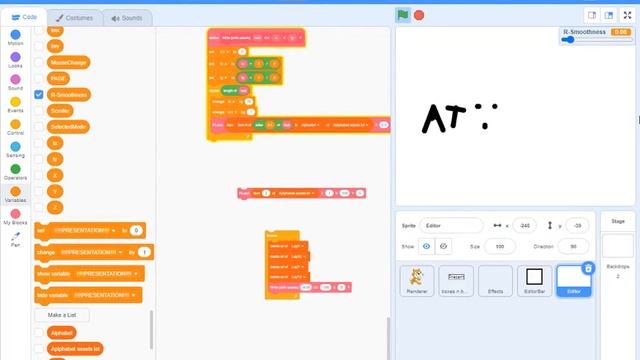640x360 pixels.
Task: Check the X variable checkbox
Action: 39,176
